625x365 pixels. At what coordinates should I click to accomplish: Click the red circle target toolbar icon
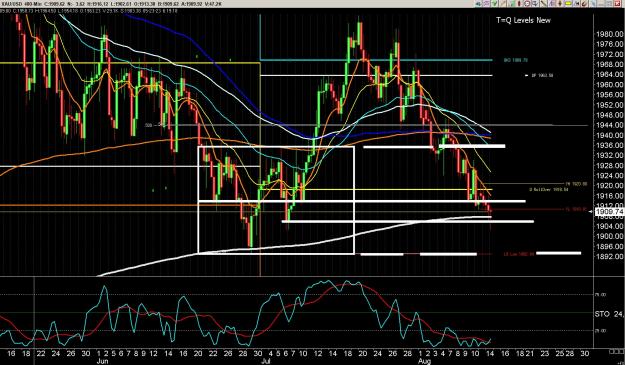click(527, 4)
